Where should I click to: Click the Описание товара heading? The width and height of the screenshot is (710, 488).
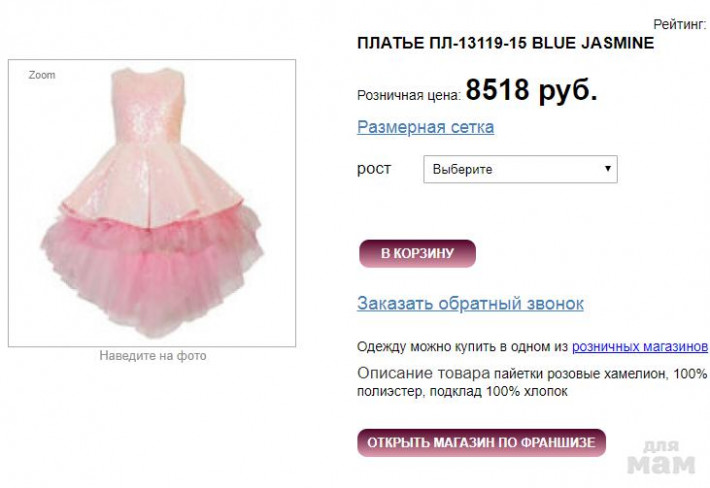423,373
